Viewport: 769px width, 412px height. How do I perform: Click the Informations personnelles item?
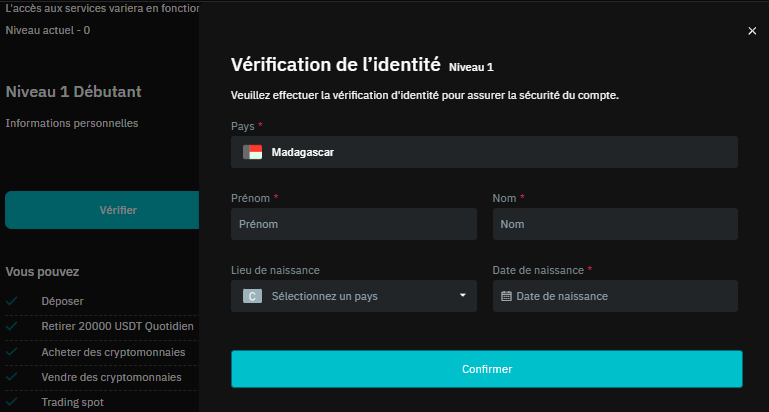coord(72,123)
